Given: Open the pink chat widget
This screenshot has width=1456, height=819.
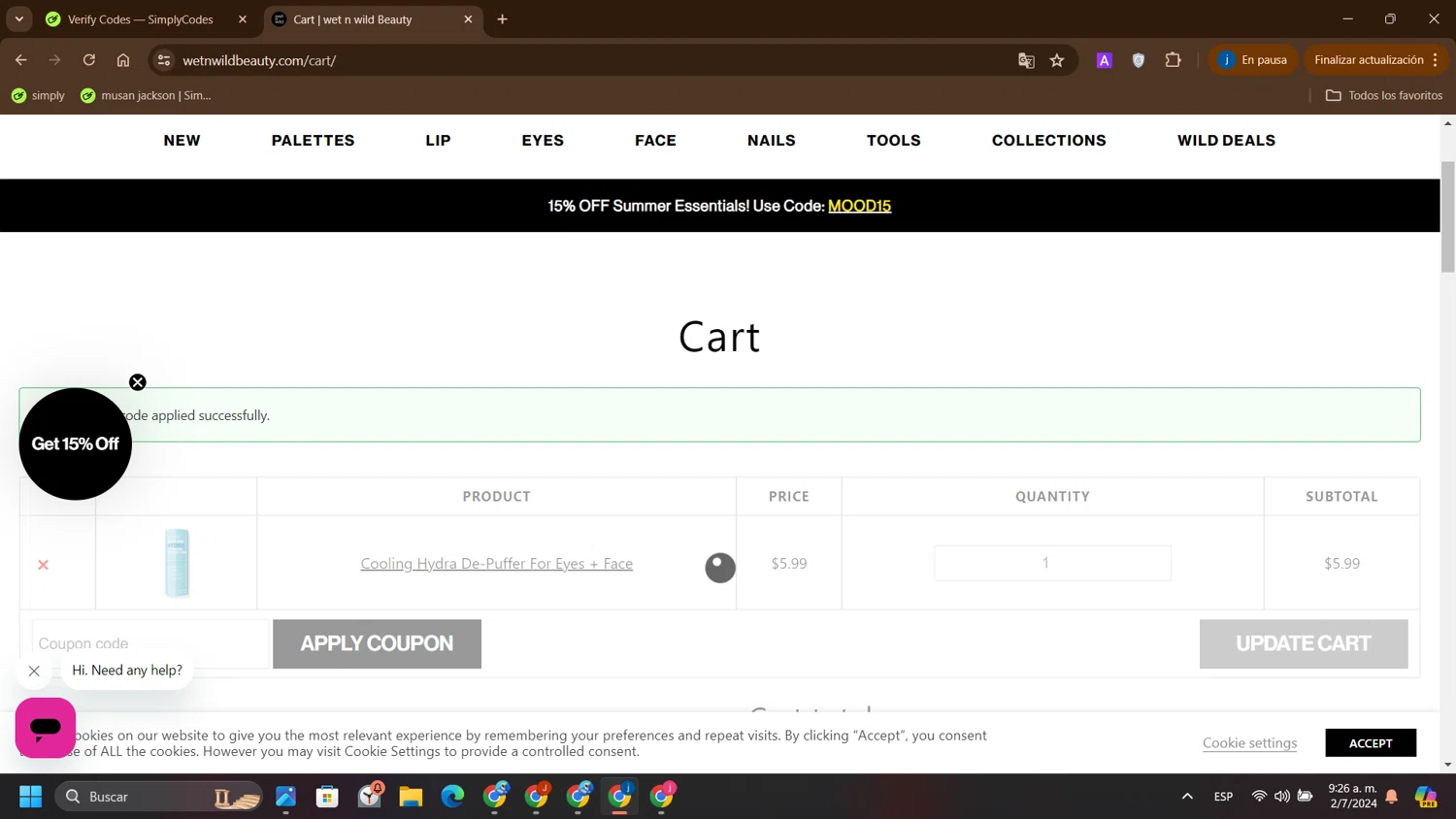Looking at the screenshot, I should [x=46, y=727].
